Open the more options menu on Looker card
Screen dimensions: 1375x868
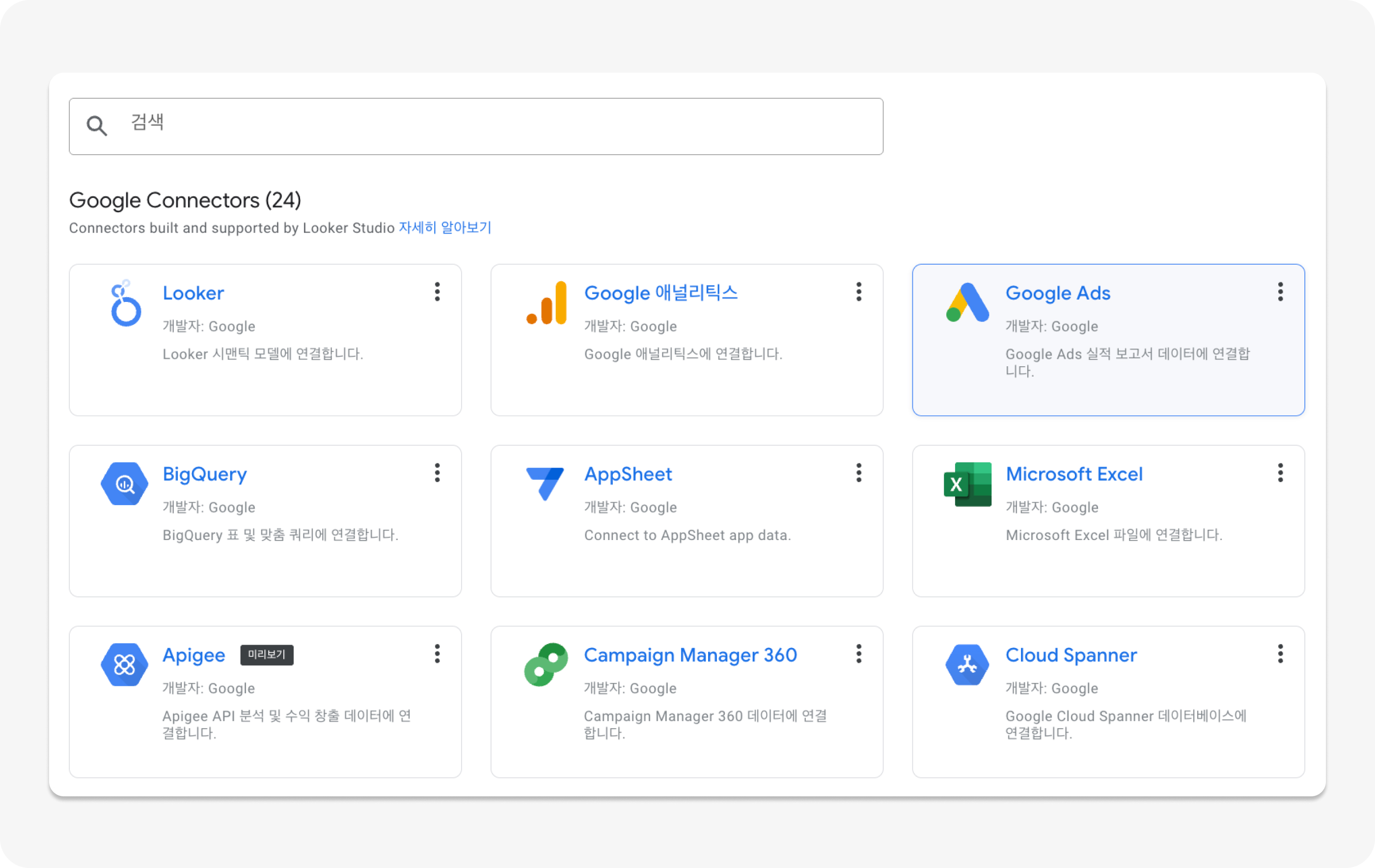coord(438,292)
